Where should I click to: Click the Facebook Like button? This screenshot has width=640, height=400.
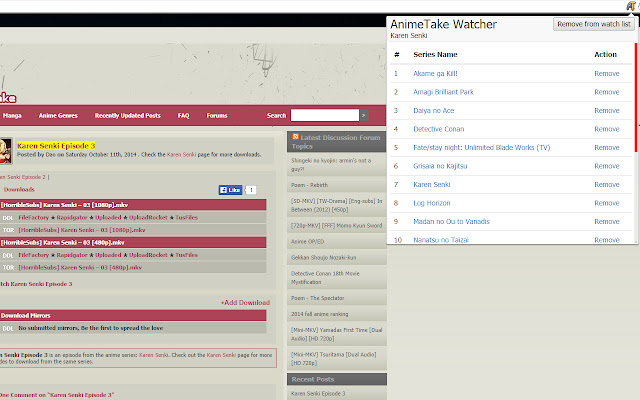click(231, 190)
